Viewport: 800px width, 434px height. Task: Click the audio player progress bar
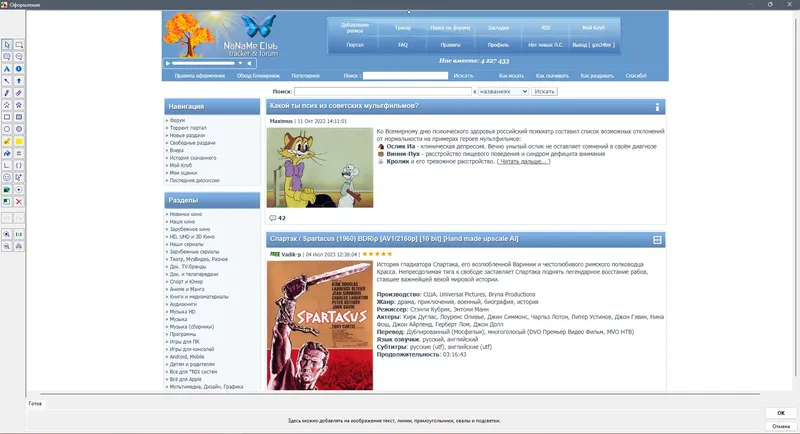click(x=203, y=63)
